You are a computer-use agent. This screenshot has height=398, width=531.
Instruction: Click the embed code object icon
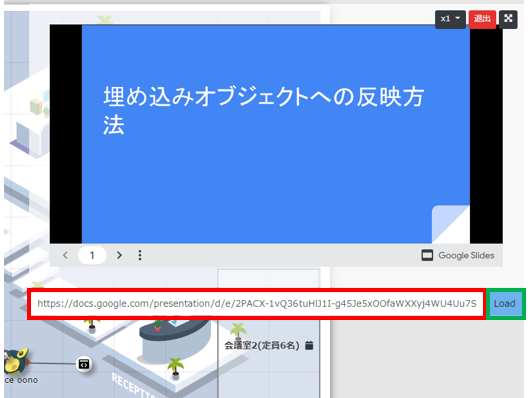click(x=84, y=364)
